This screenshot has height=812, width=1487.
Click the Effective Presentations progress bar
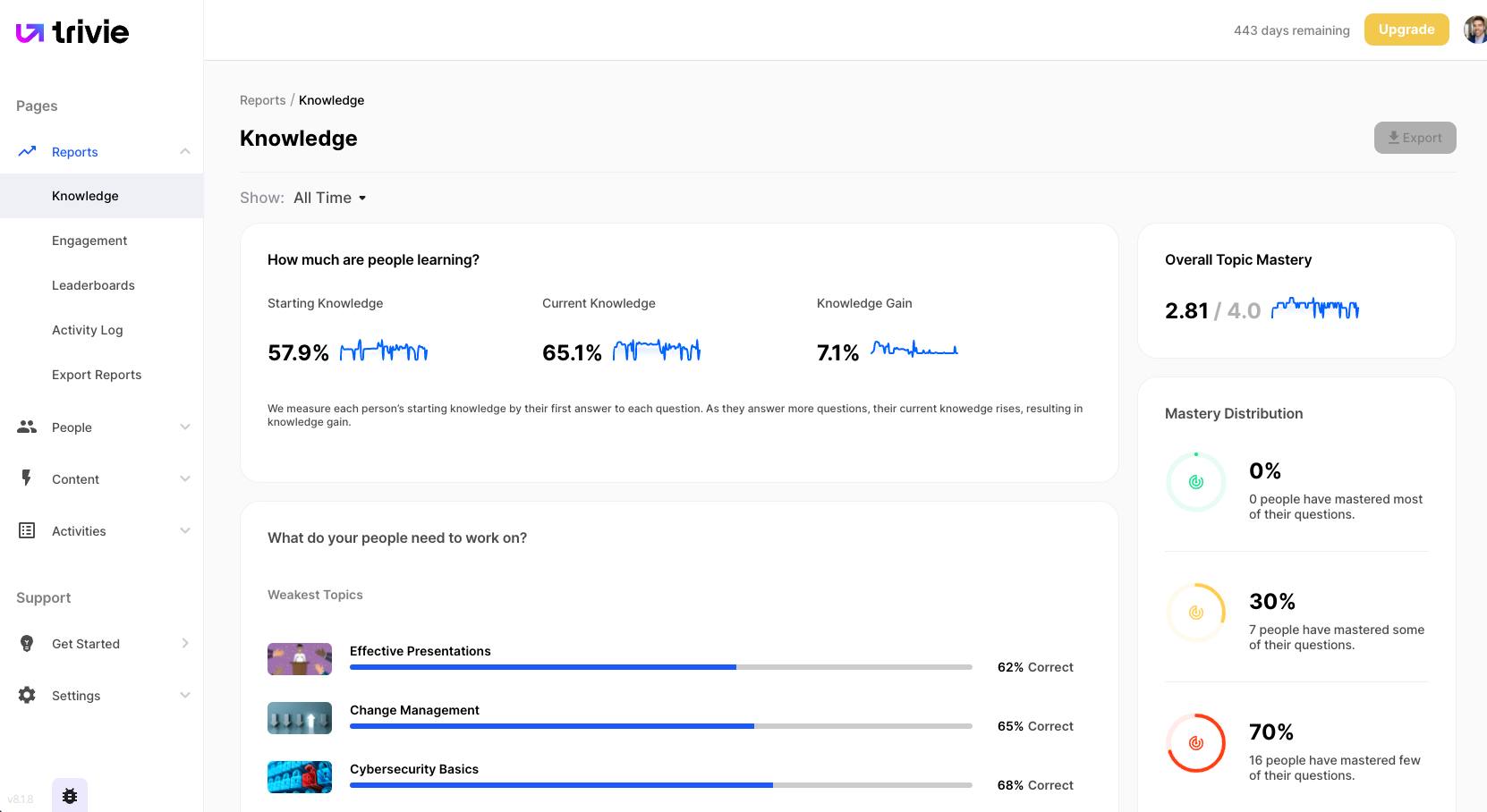(660, 667)
